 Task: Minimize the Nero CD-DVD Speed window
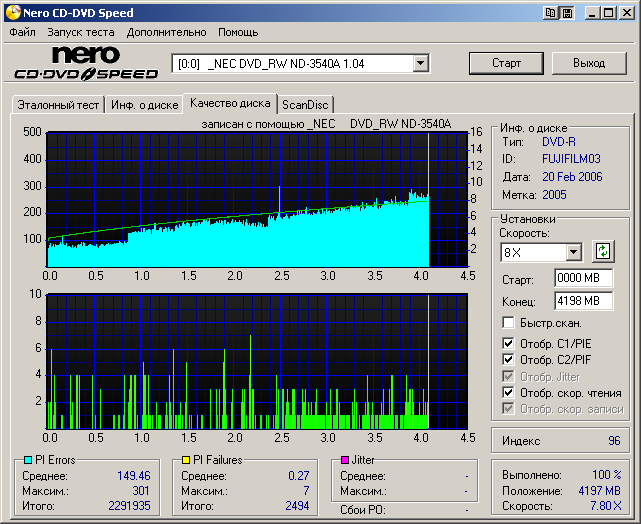[x=593, y=13]
